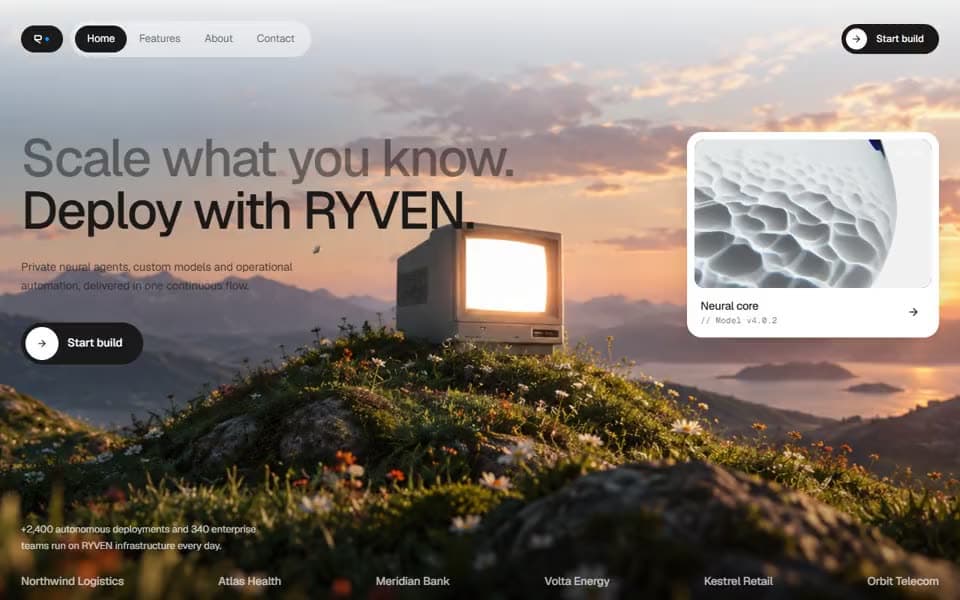Click the arrow icon on Neural core card

coord(913,312)
